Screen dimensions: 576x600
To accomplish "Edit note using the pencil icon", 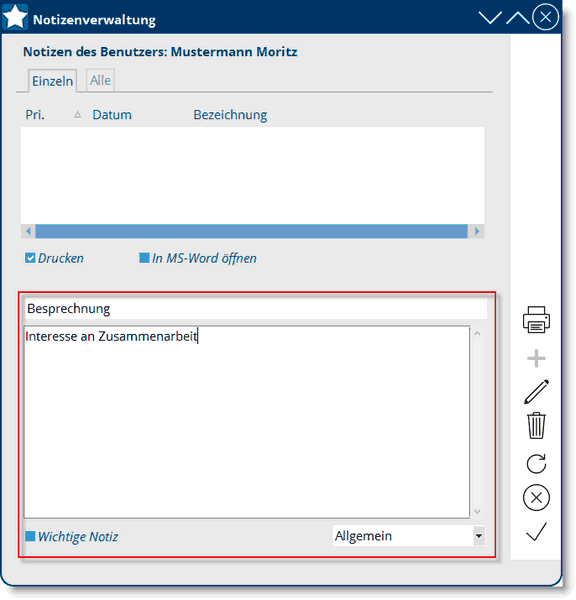I will click(536, 391).
